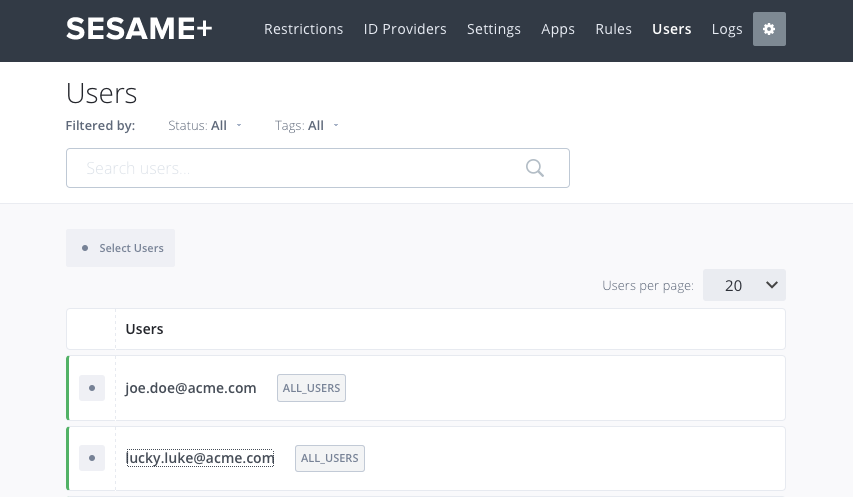Viewport: 853px width, 497px height.
Task: Go to ID Providers page
Action: click(405, 29)
